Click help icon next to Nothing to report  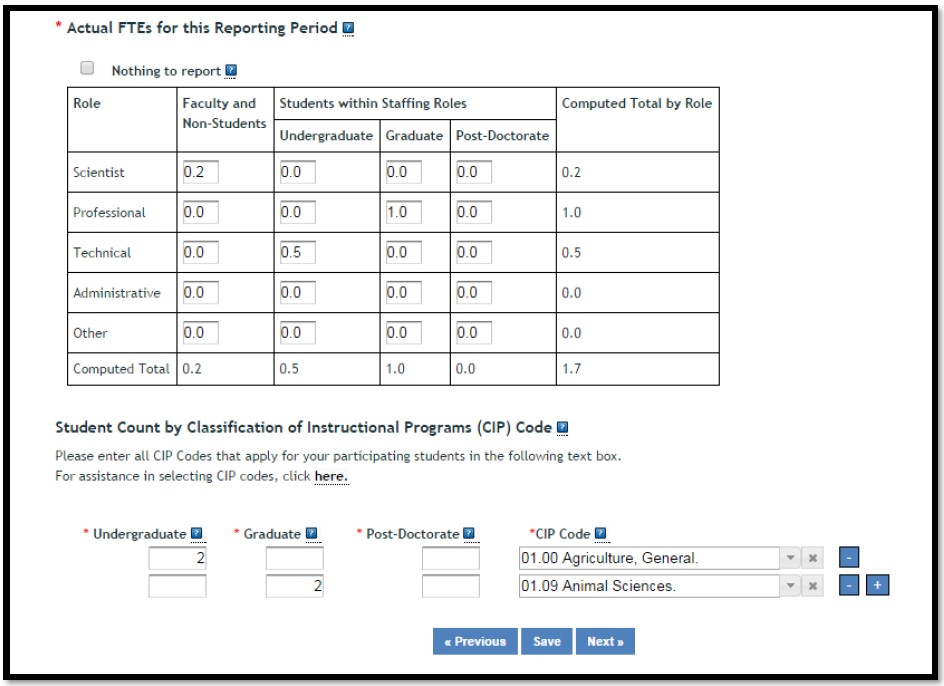[x=231, y=71]
